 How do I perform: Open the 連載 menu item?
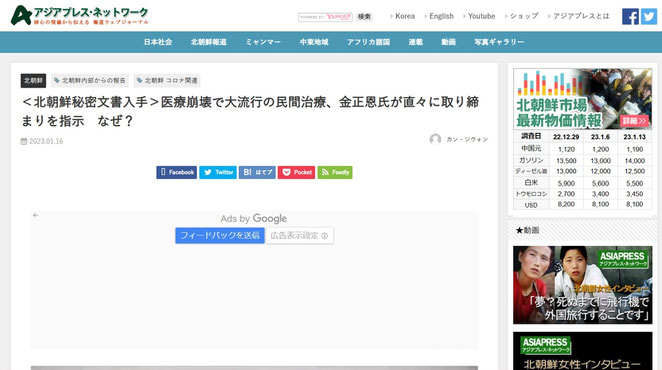click(x=415, y=42)
